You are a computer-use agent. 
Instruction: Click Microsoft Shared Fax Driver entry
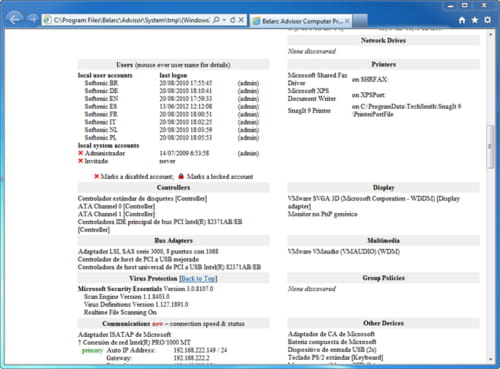click(317, 79)
